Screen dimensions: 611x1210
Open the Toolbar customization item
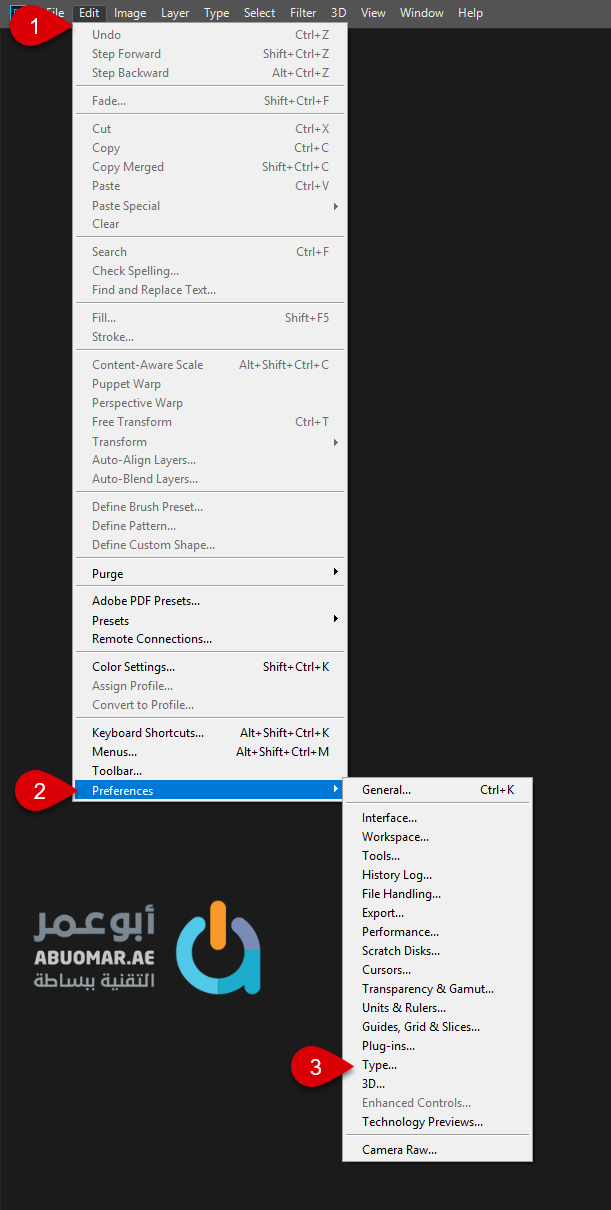pyautogui.click(x=117, y=771)
